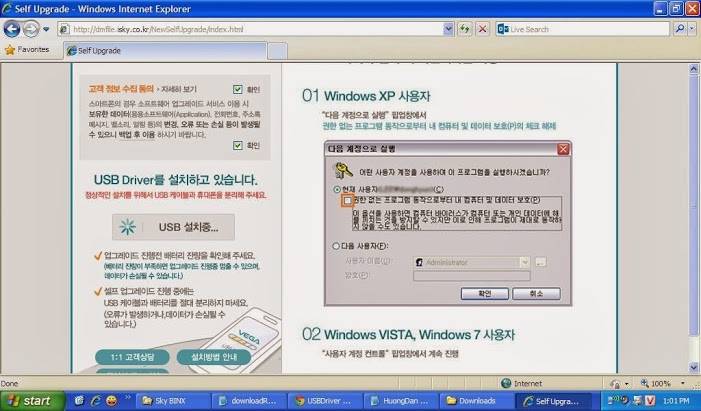This screenshot has width=701, height=411.
Task: Click into the Live Search box
Action: click(582, 29)
